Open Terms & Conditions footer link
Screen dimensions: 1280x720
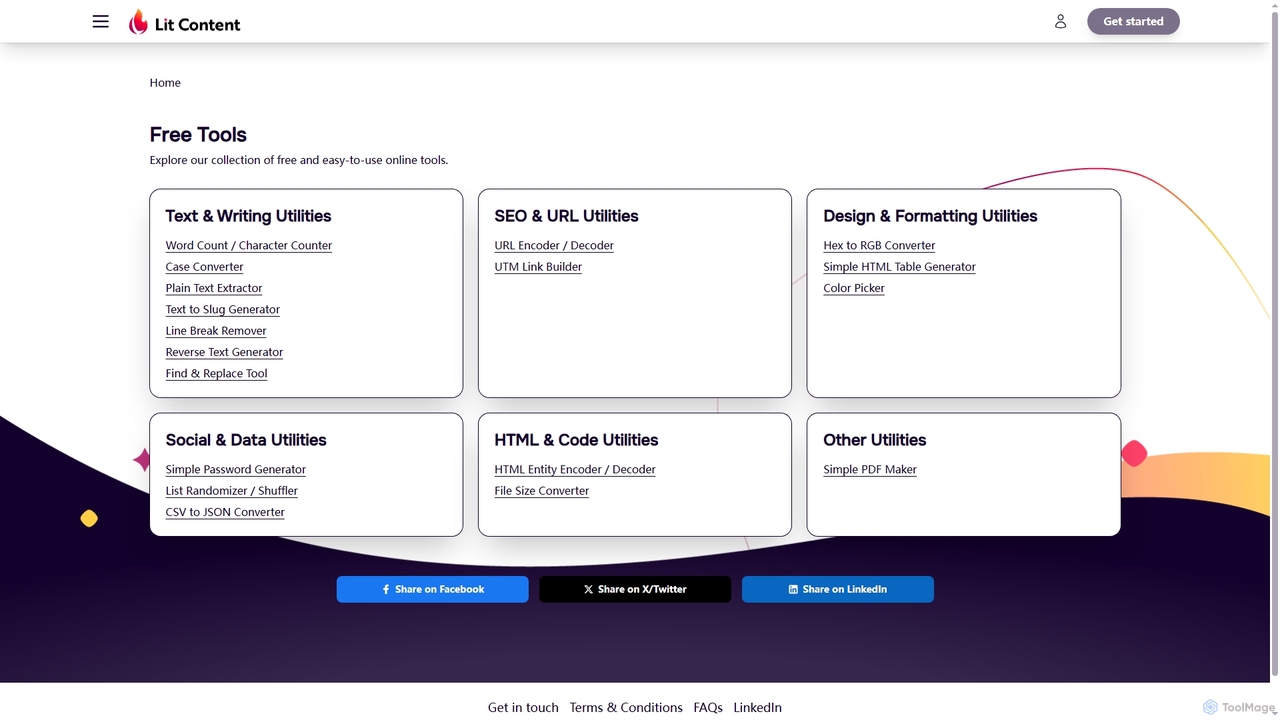(626, 707)
